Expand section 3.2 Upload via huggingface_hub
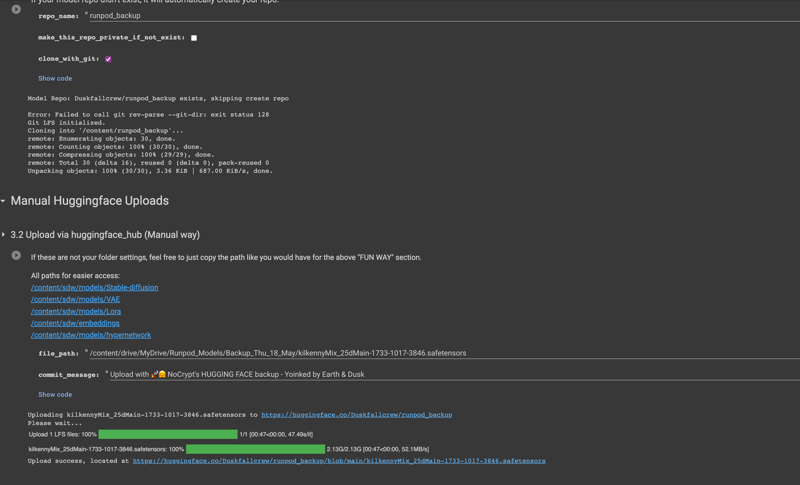This screenshot has height=485, width=800. (3, 235)
